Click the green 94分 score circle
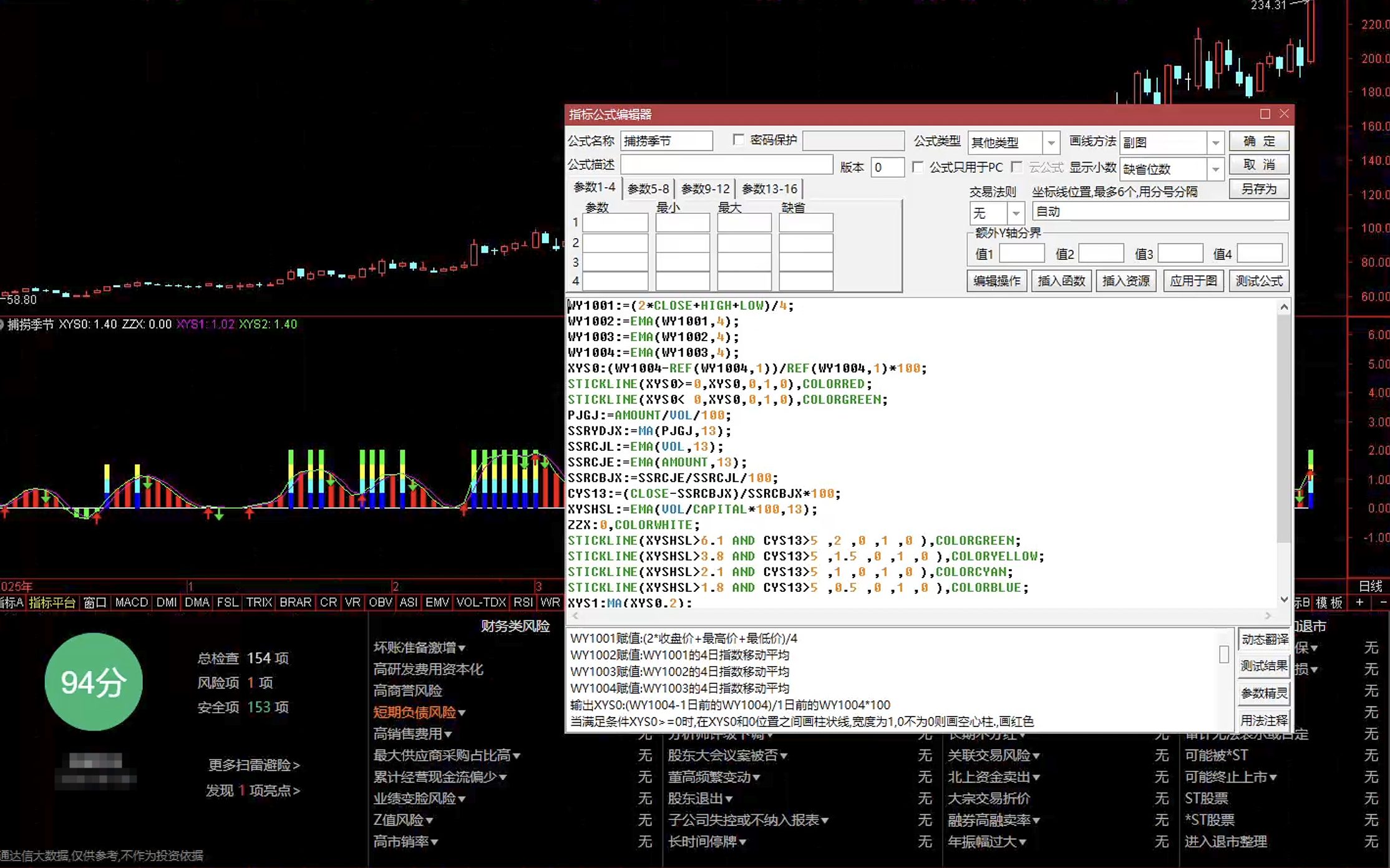Viewport: 1390px width, 868px height. pyautogui.click(x=94, y=682)
